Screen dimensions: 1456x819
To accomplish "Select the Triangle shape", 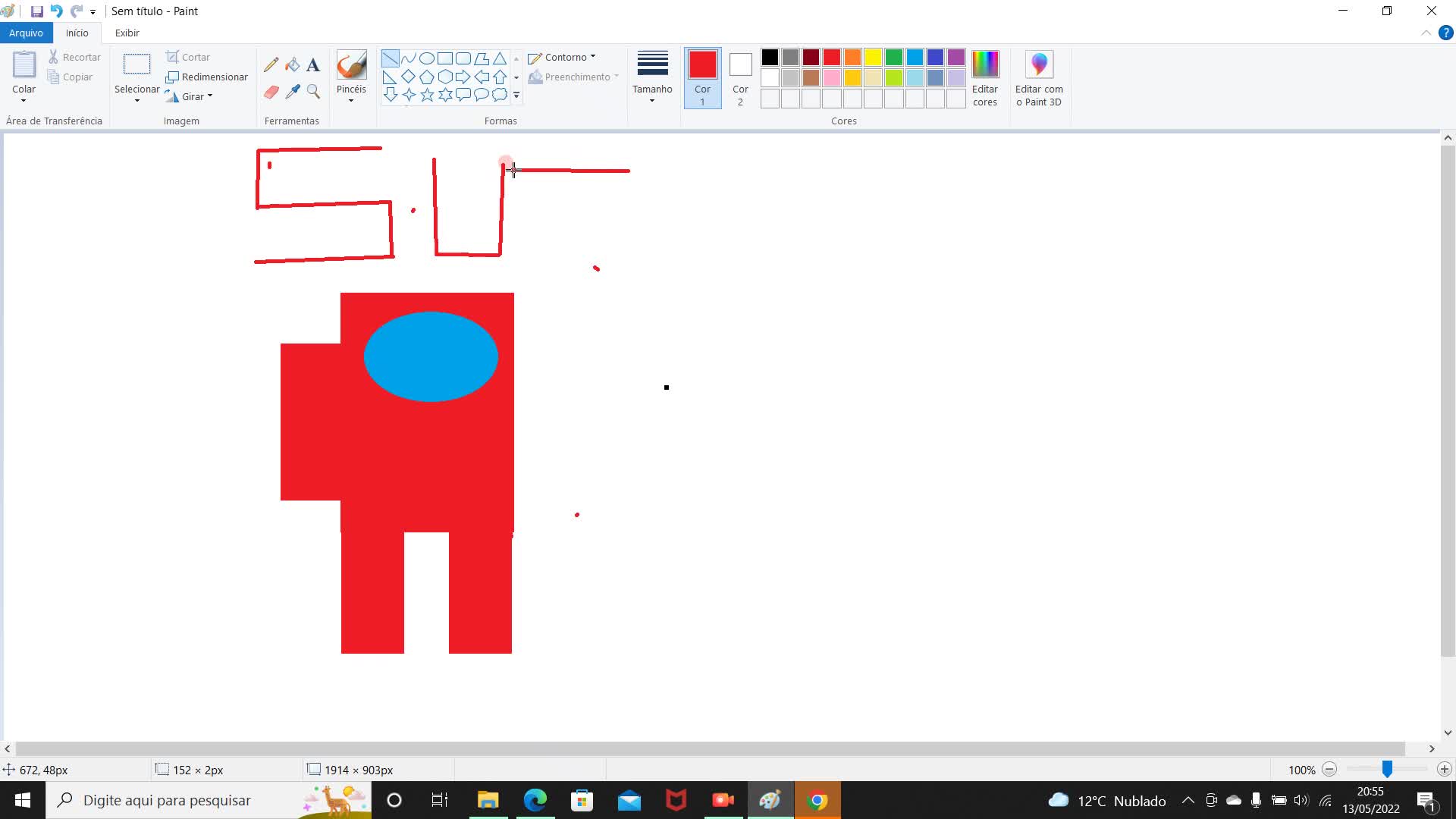I will (500, 58).
